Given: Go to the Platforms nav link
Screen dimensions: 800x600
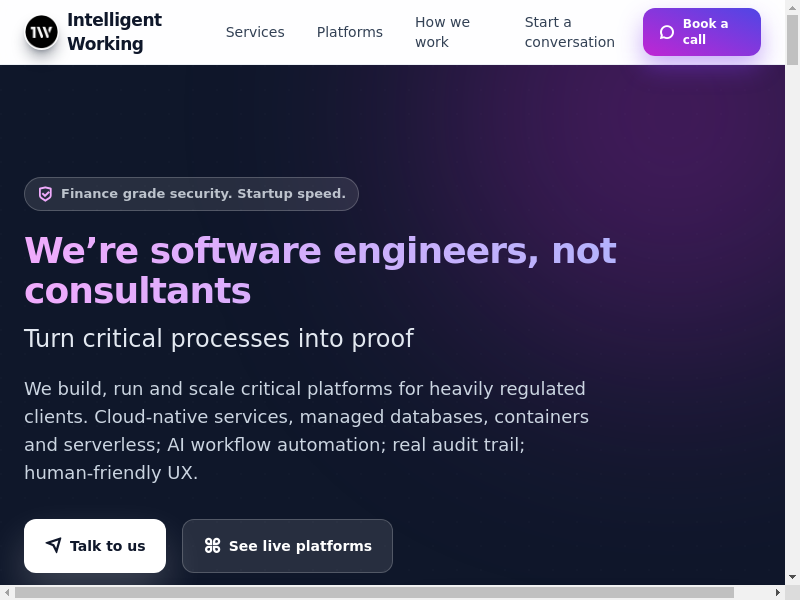Looking at the screenshot, I should point(350,32).
